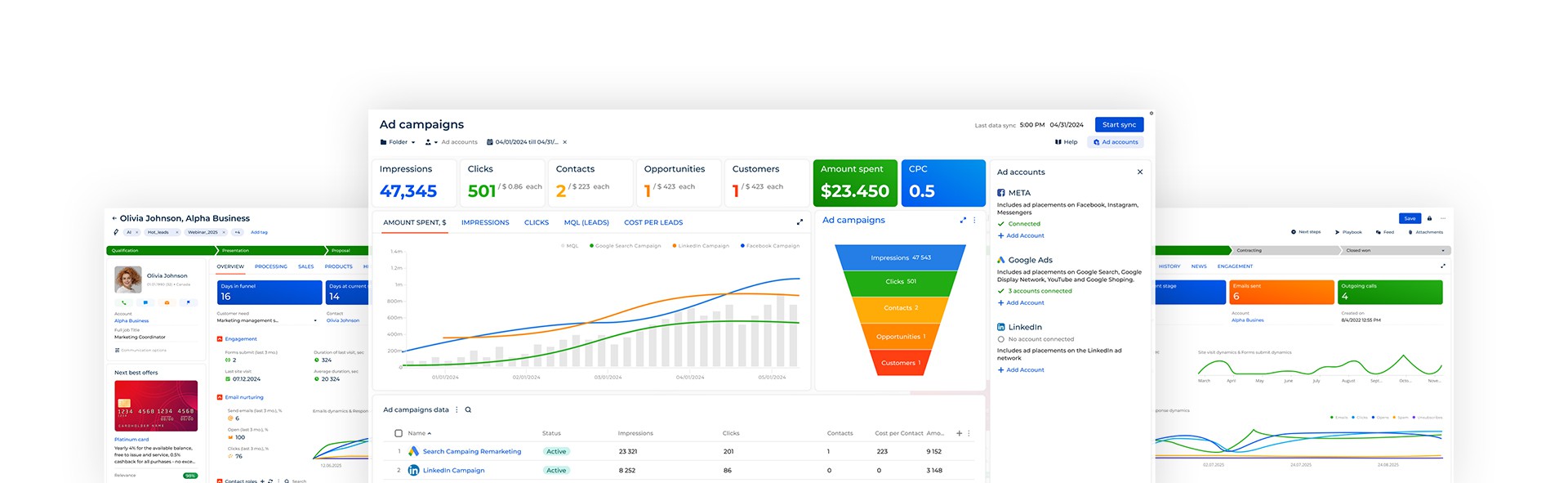1568x483 pixels.
Task: Remove the Webinar_2025 tag
Action: pyautogui.click(x=224, y=232)
